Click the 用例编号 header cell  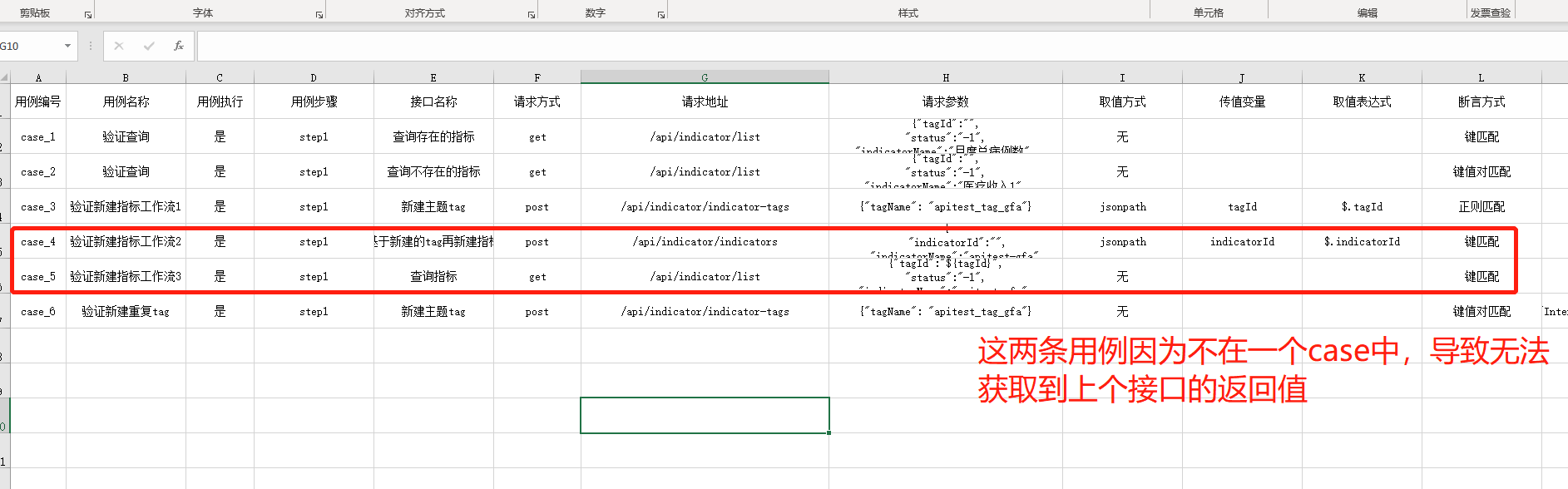pyautogui.click(x=38, y=101)
